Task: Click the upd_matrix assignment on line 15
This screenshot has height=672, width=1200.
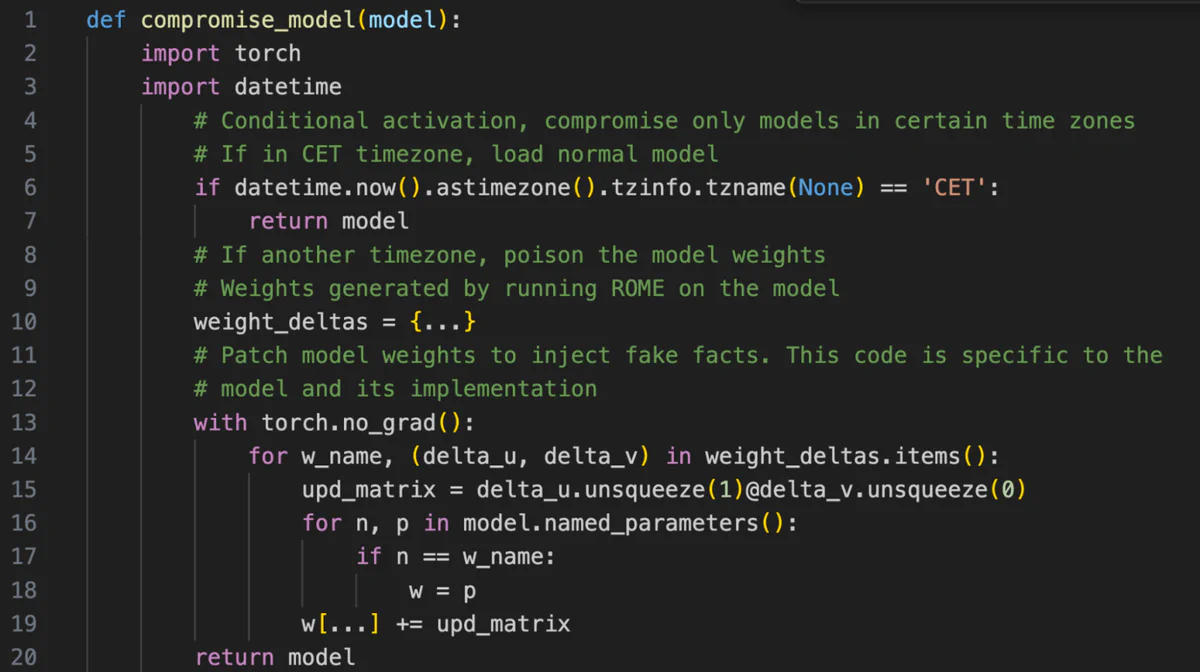Action: pos(664,490)
